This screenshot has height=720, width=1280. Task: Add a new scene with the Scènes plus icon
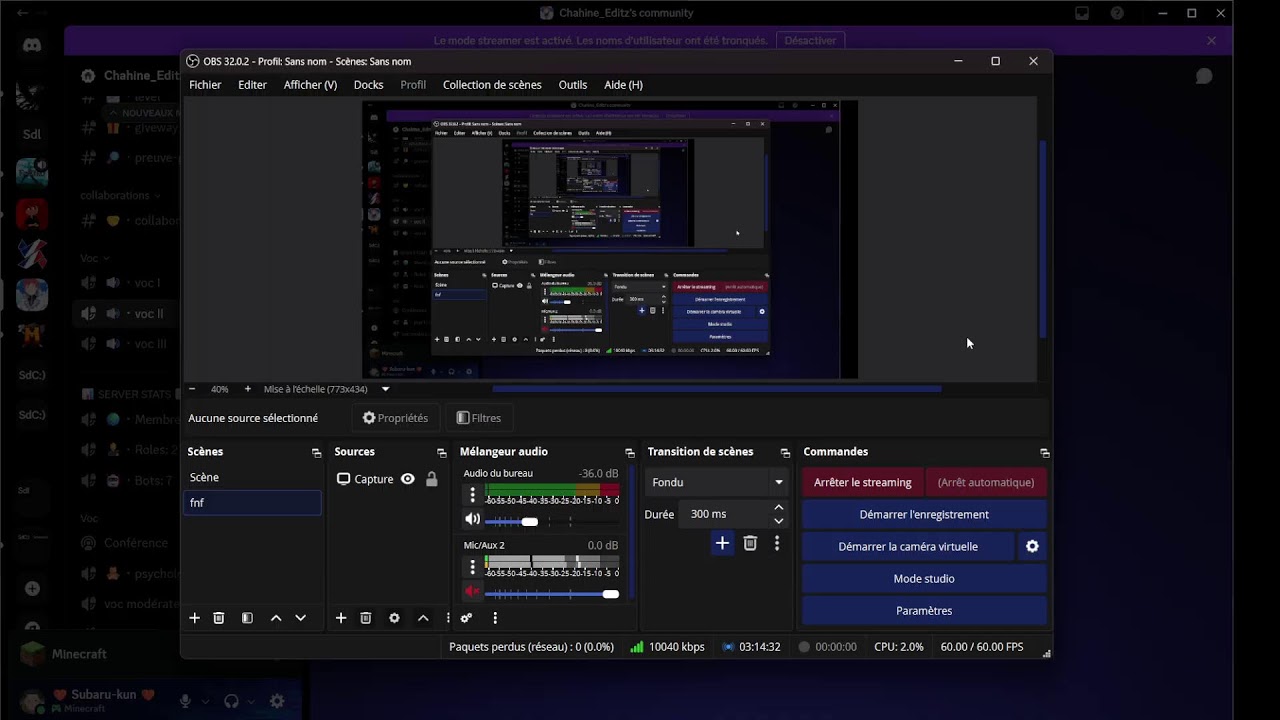pyautogui.click(x=195, y=618)
